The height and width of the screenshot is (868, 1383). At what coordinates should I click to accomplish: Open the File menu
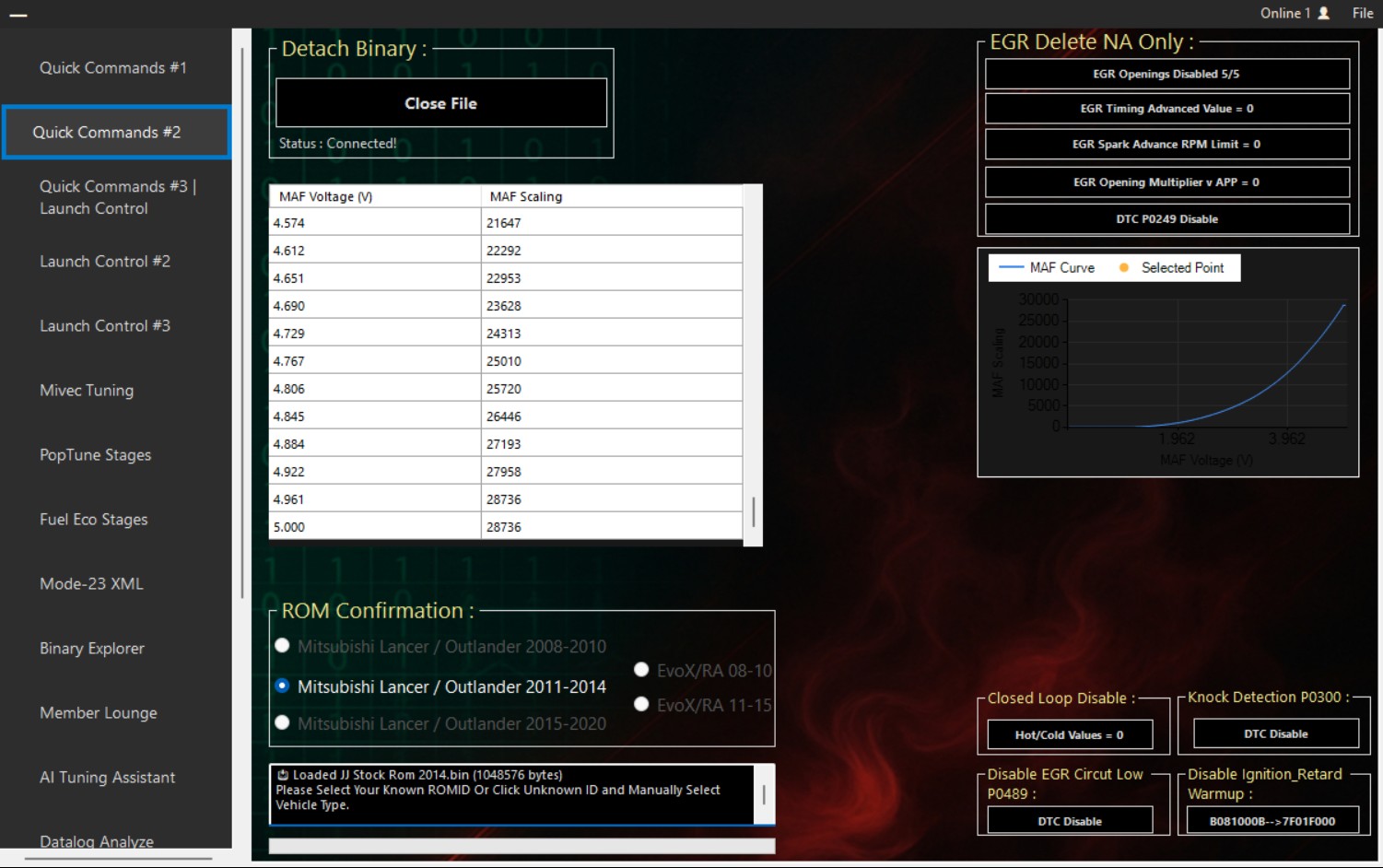click(x=1363, y=13)
